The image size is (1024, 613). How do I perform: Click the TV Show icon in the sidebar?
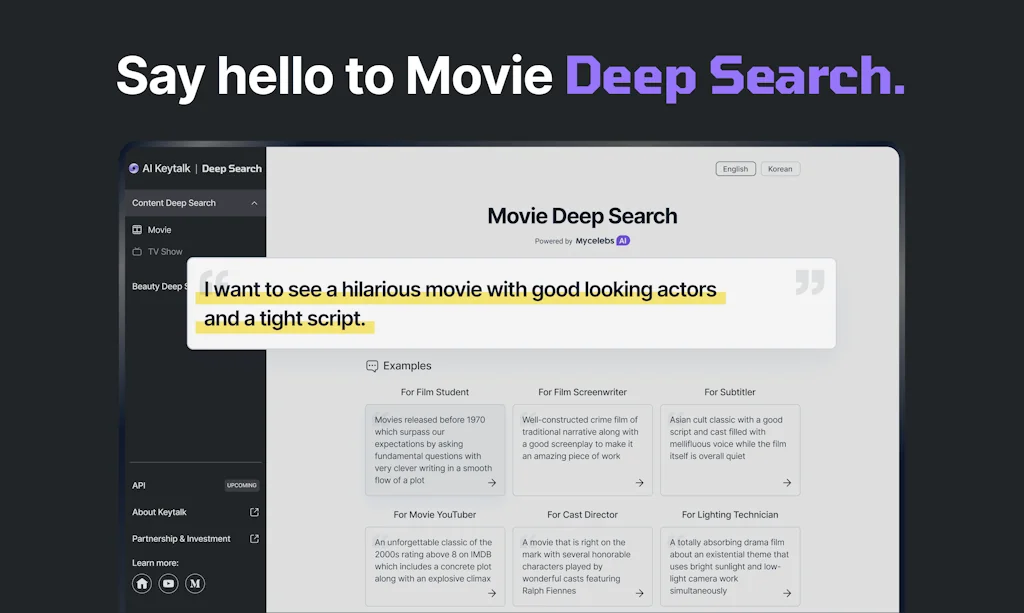point(139,251)
